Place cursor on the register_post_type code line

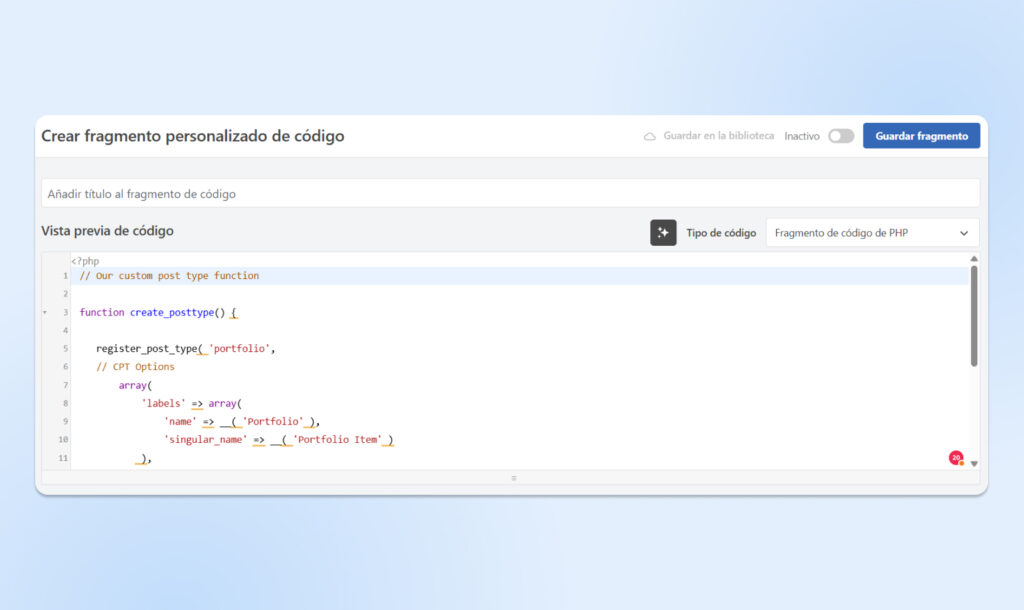click(x=185, y=349)
